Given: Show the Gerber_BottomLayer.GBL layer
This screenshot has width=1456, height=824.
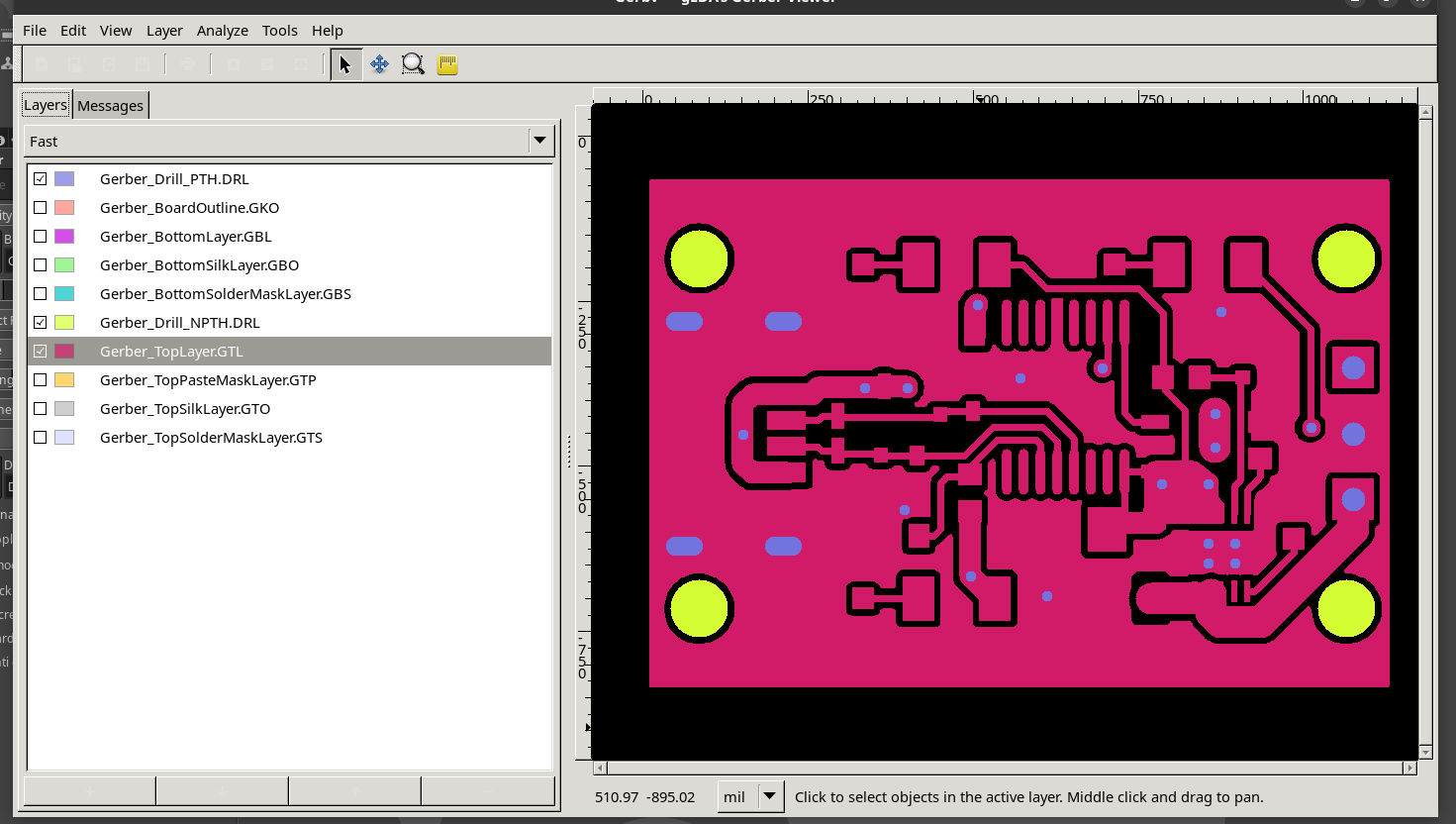Looking at the screenshot, I should click(x=41, y=237).
